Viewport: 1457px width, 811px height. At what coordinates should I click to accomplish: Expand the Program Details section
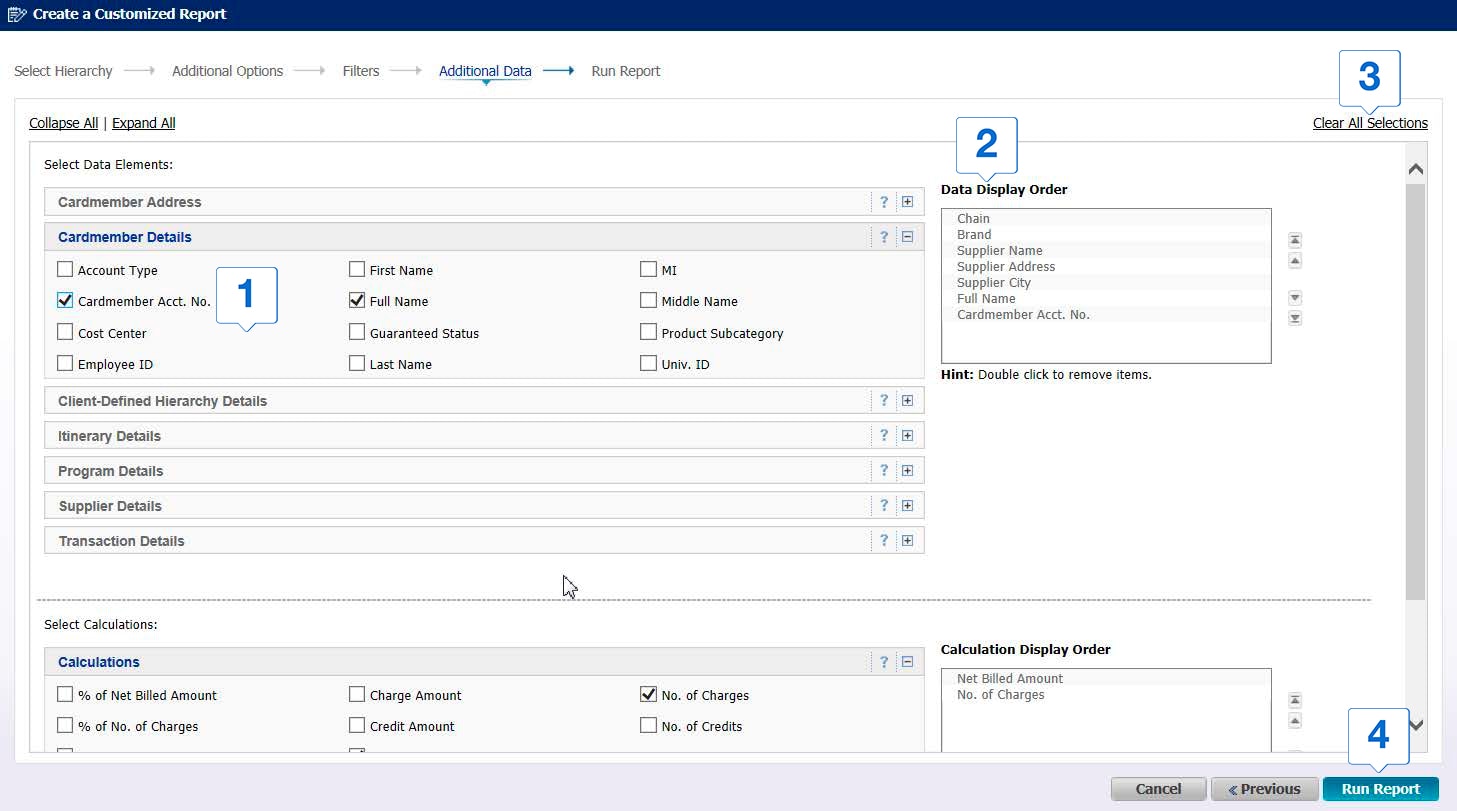[x=907, y=470]
